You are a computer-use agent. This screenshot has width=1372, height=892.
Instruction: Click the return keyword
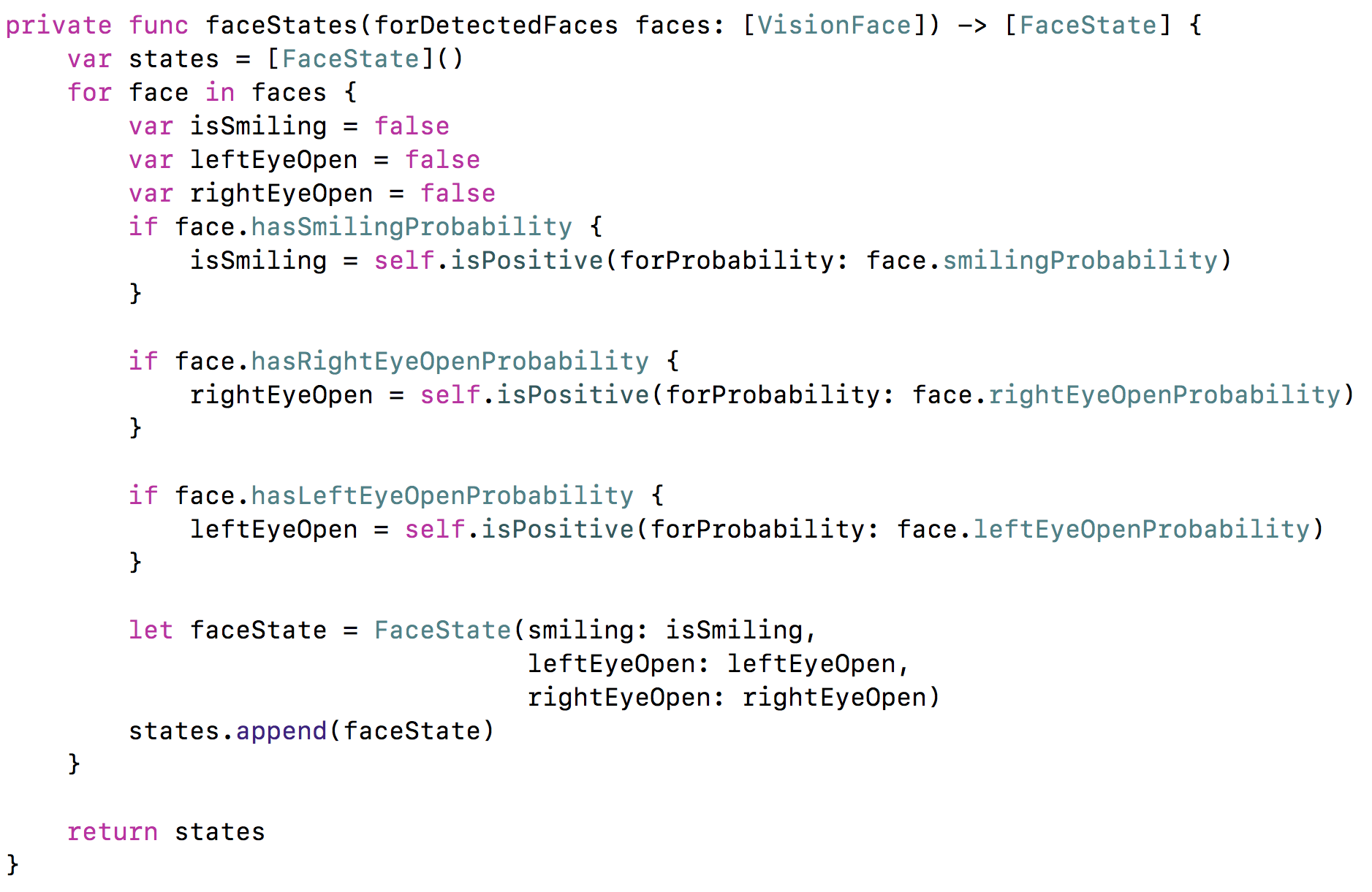point(112,832)
